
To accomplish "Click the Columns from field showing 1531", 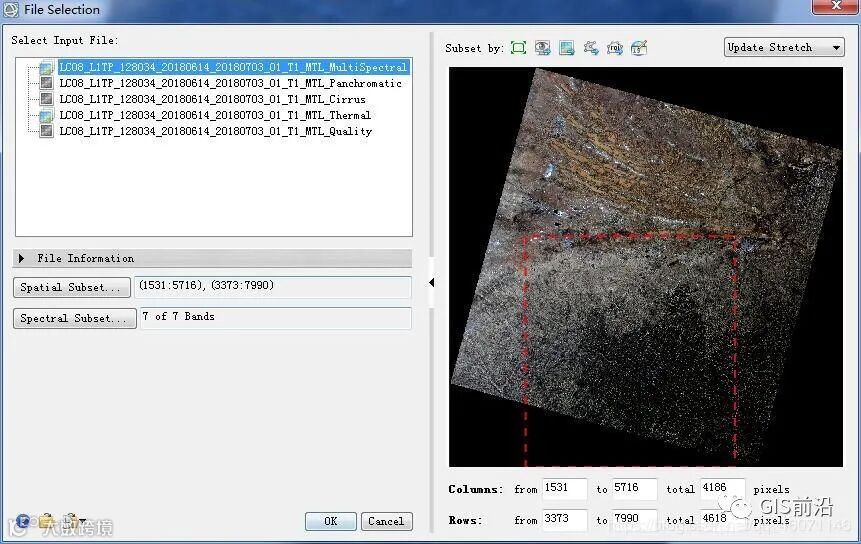I will point(564,488).
